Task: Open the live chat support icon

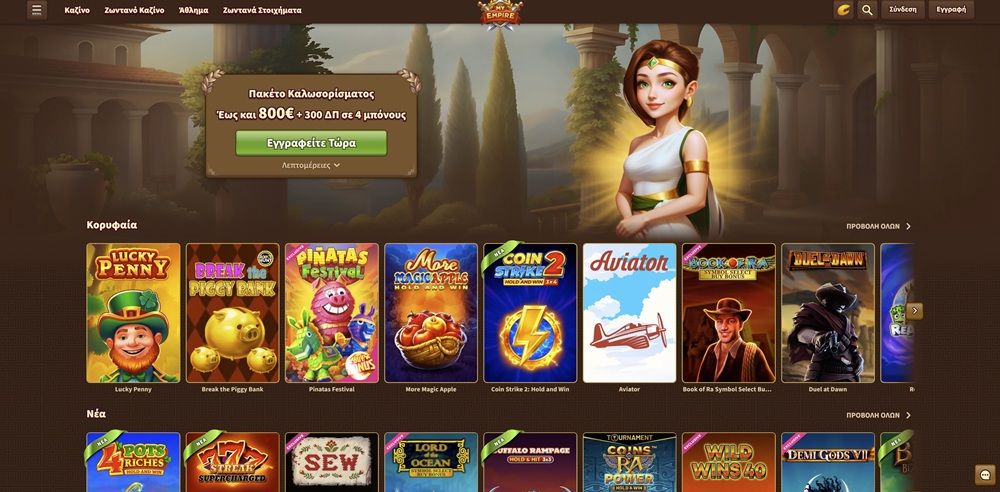Action: pos(985,474)
